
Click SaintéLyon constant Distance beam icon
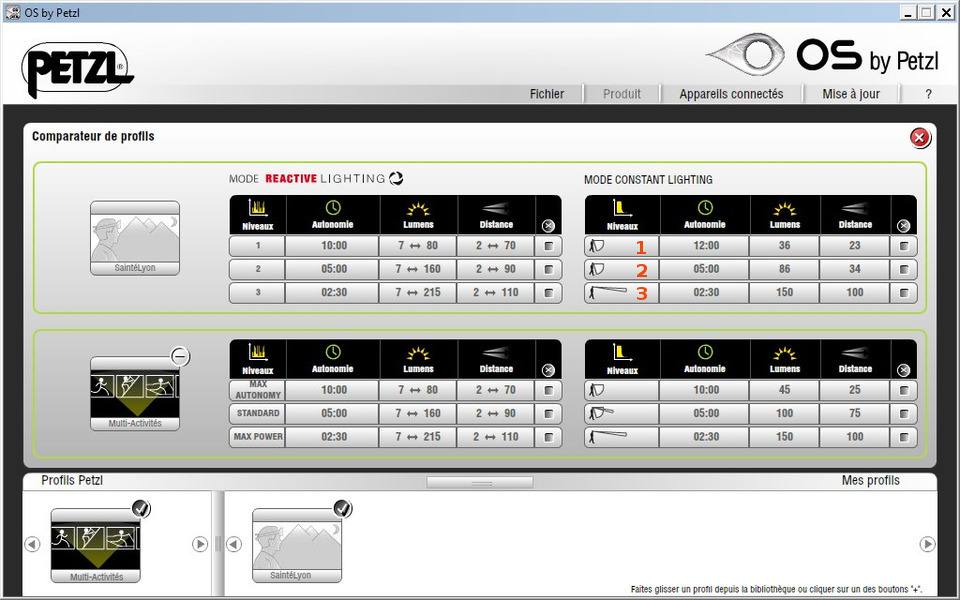(x=855, y=208)
